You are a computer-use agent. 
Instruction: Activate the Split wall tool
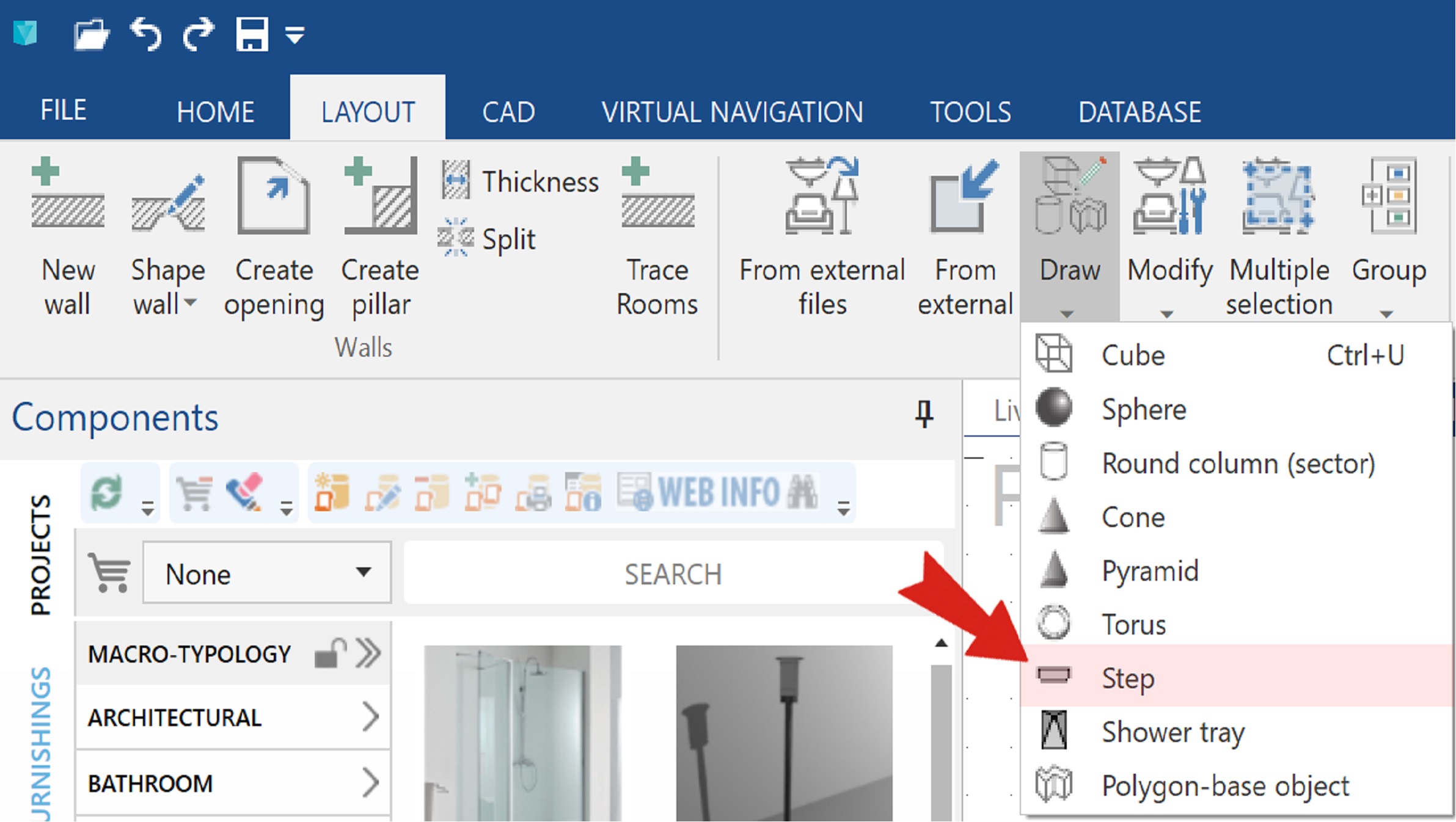[x=487, y=239]
